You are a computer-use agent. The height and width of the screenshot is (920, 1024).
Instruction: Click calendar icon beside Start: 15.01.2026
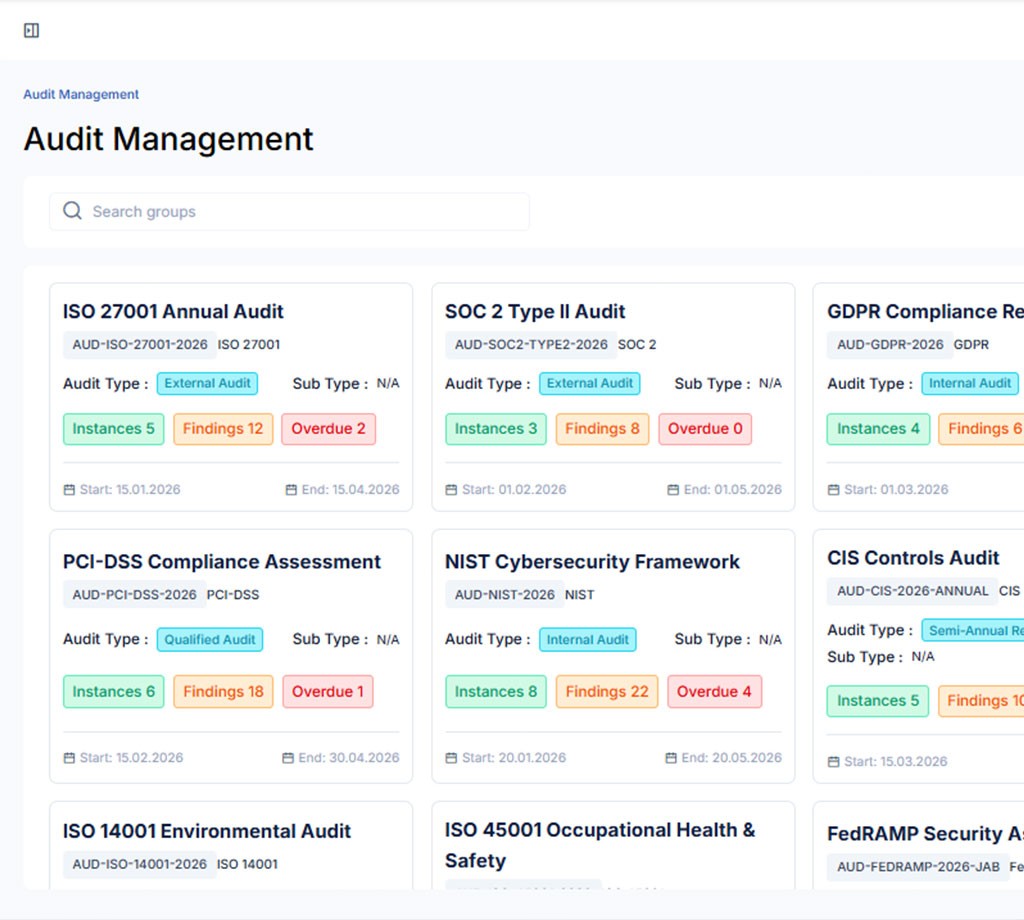(x=69, y=490)
